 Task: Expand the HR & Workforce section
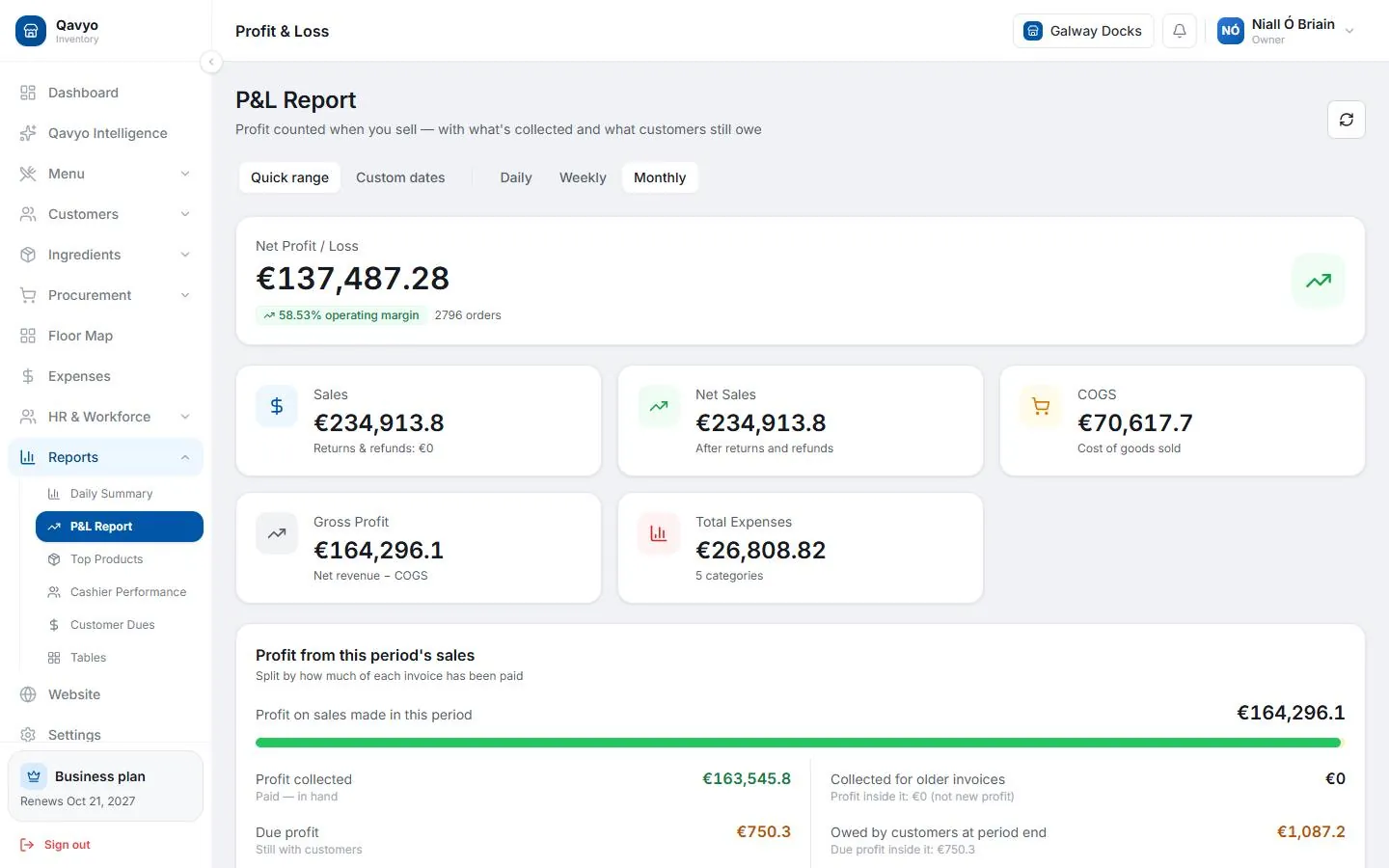point(105,417)
